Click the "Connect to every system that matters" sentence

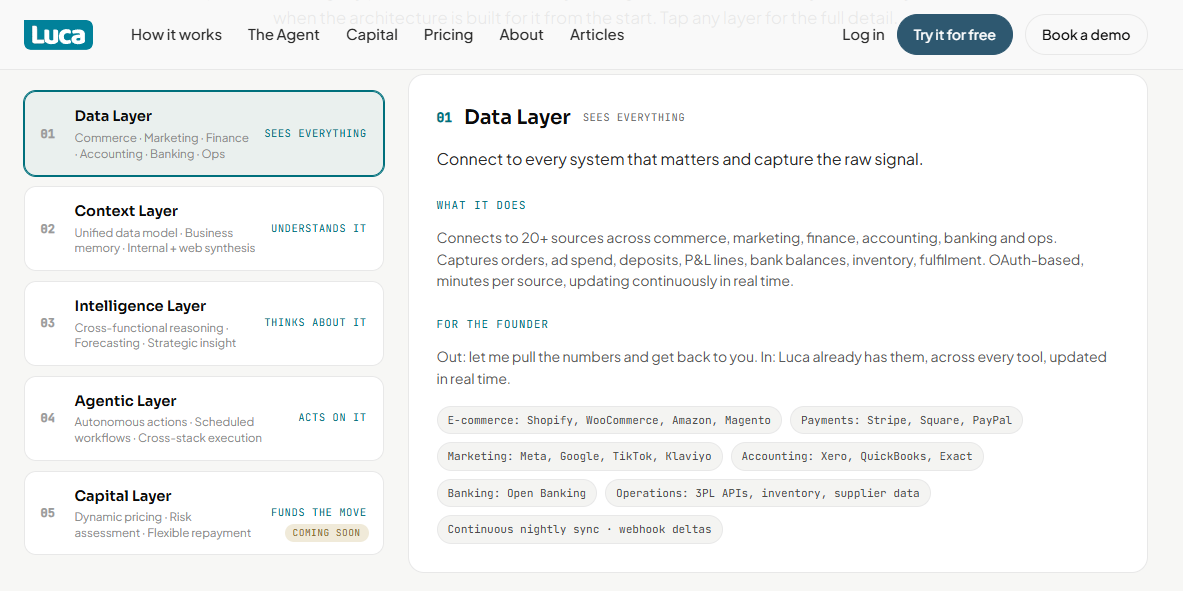click(x=680, y=160)
